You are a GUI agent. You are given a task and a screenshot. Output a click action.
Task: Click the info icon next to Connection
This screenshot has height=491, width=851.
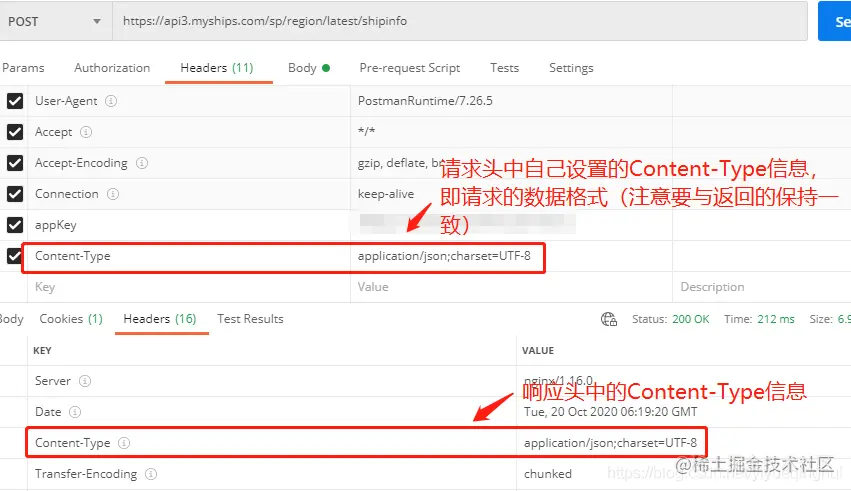[x=112, y=194]
